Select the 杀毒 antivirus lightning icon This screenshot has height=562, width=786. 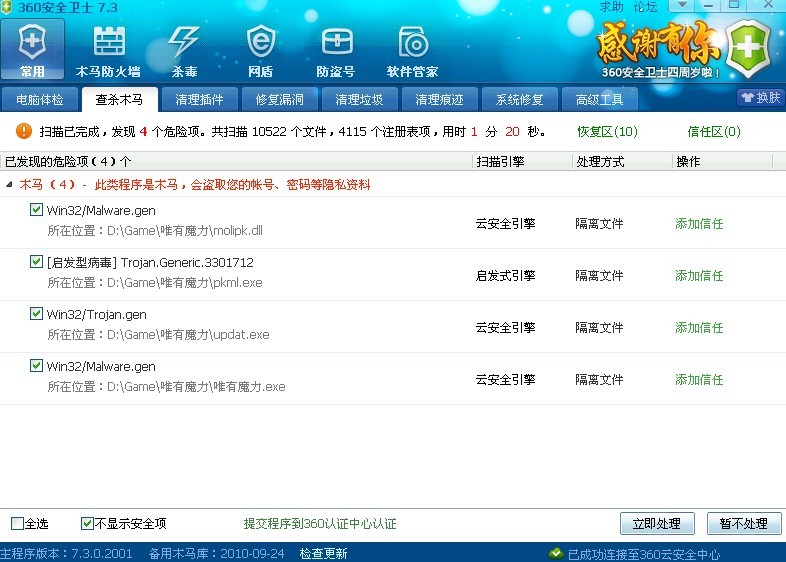pos(185,50)
